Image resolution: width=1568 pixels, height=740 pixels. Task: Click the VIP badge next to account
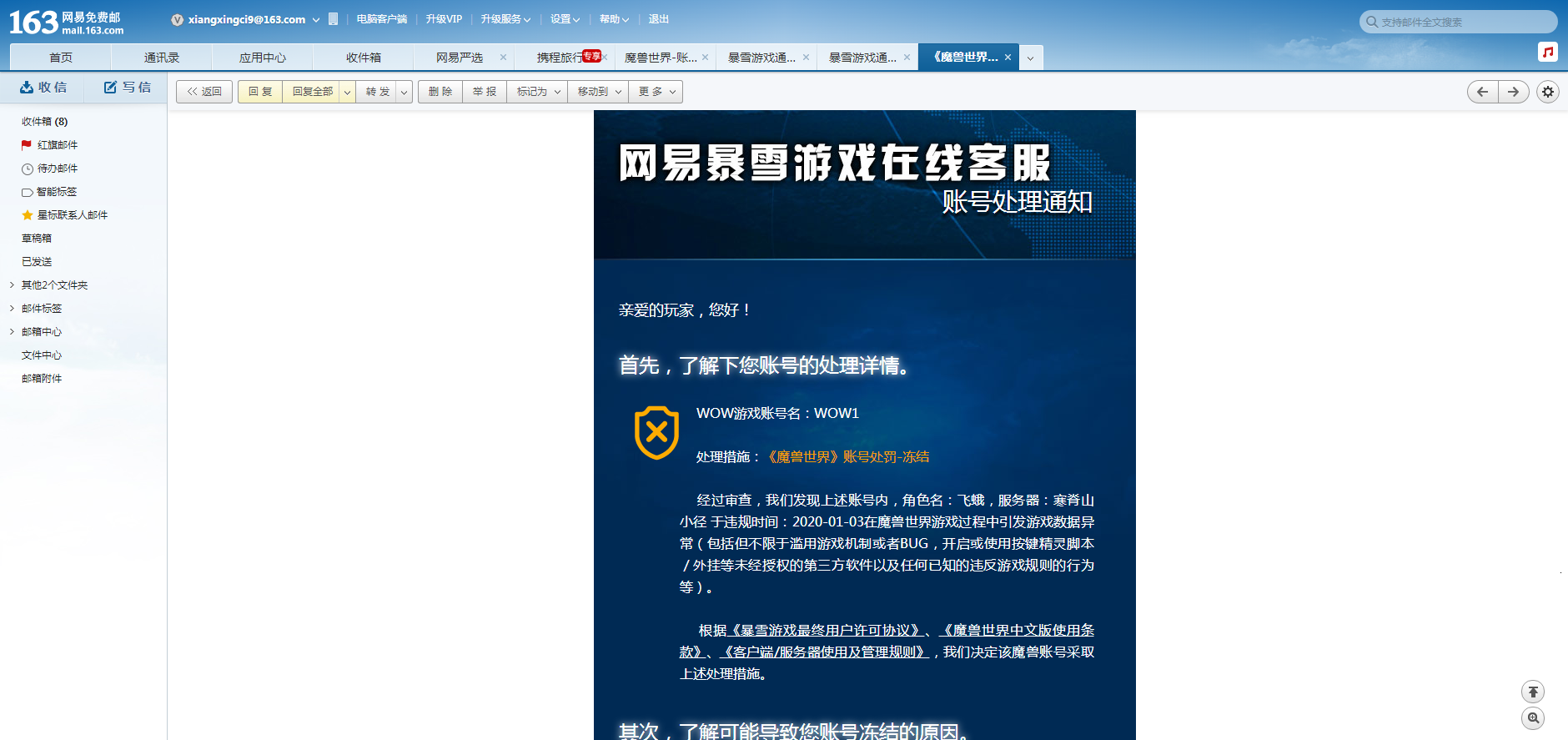coord(177,20)
